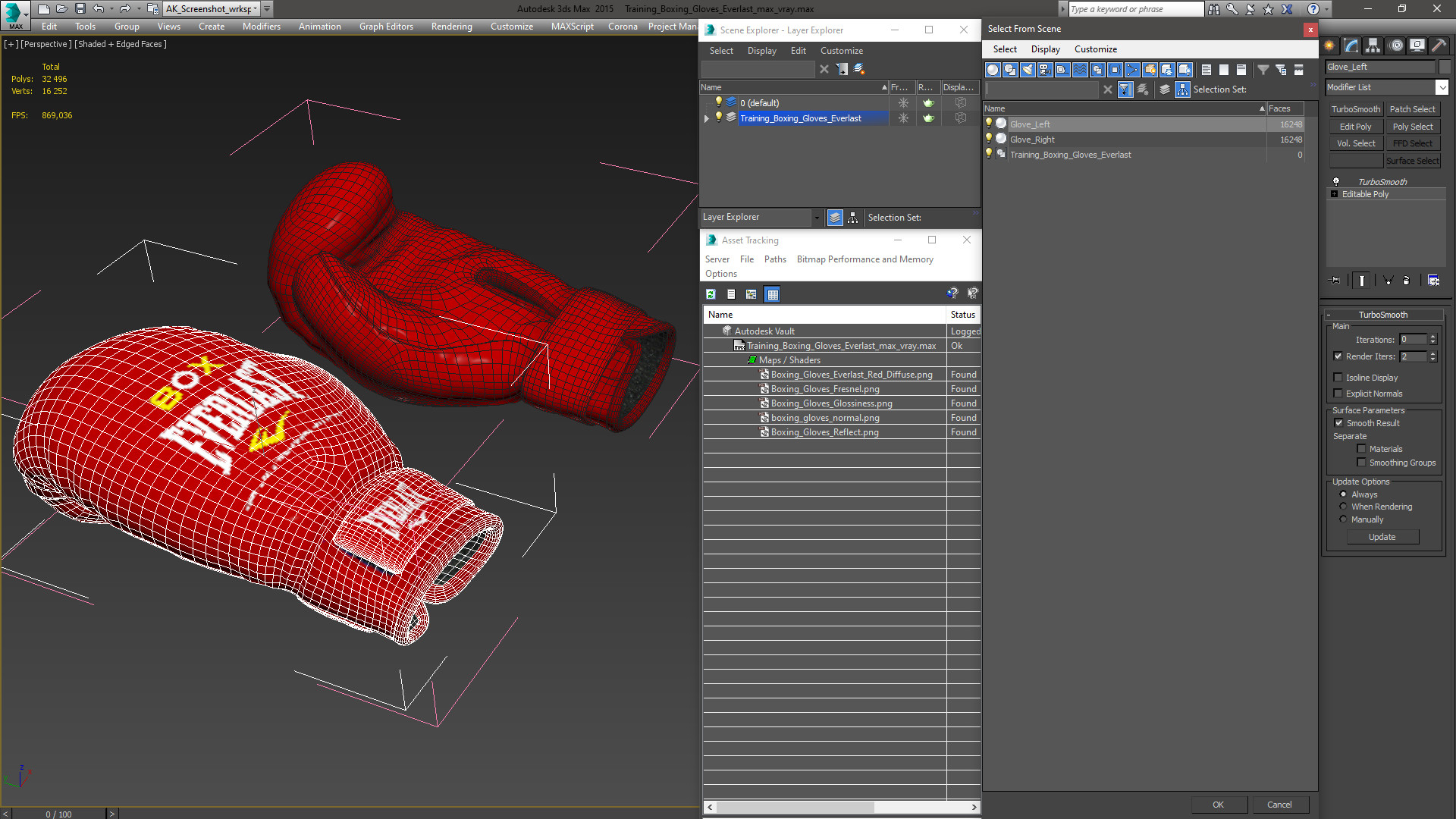
Task: Select the Manually update option
Action: (1343, 519)
